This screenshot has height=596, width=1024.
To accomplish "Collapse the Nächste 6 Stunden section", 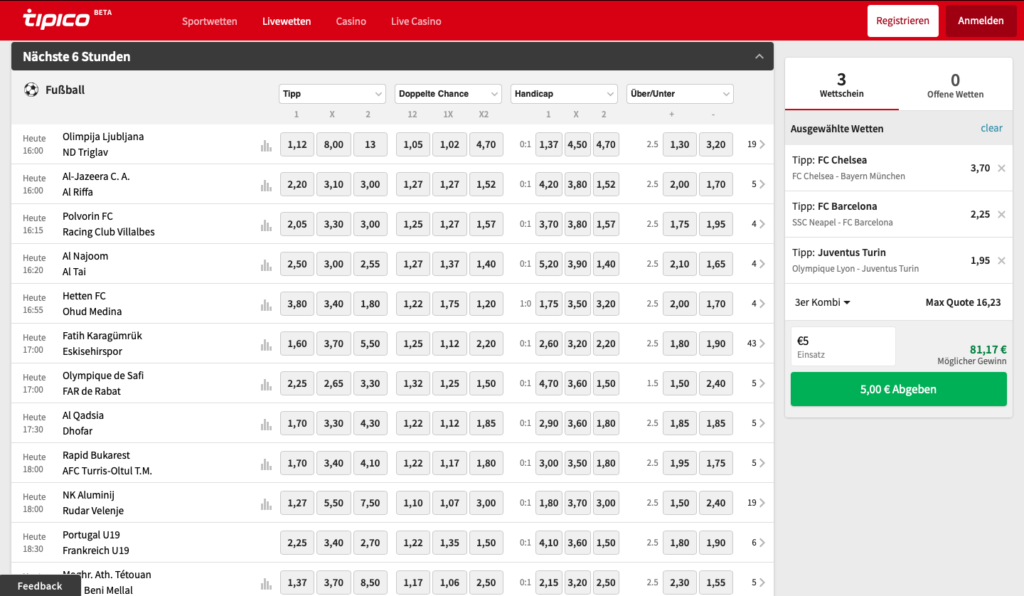I will coord(759,57).
